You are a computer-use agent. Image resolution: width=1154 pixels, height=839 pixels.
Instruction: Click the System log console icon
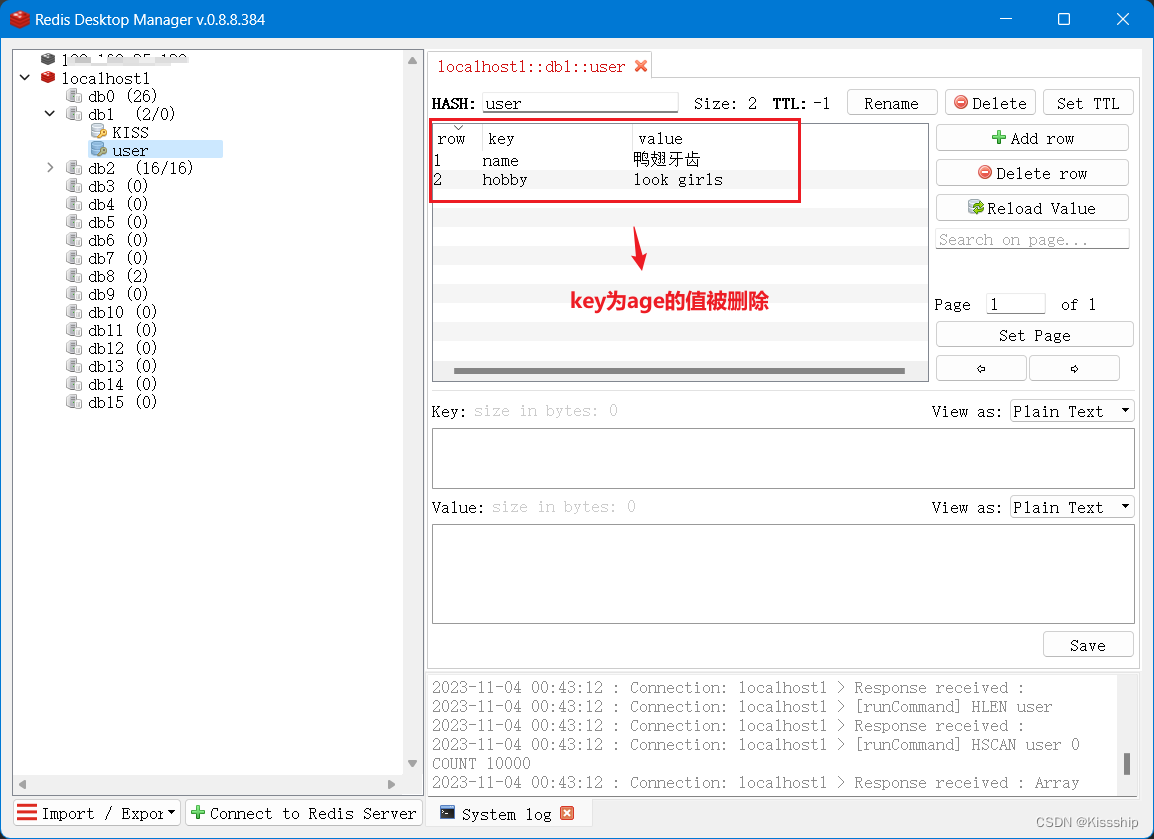[447, 813]
